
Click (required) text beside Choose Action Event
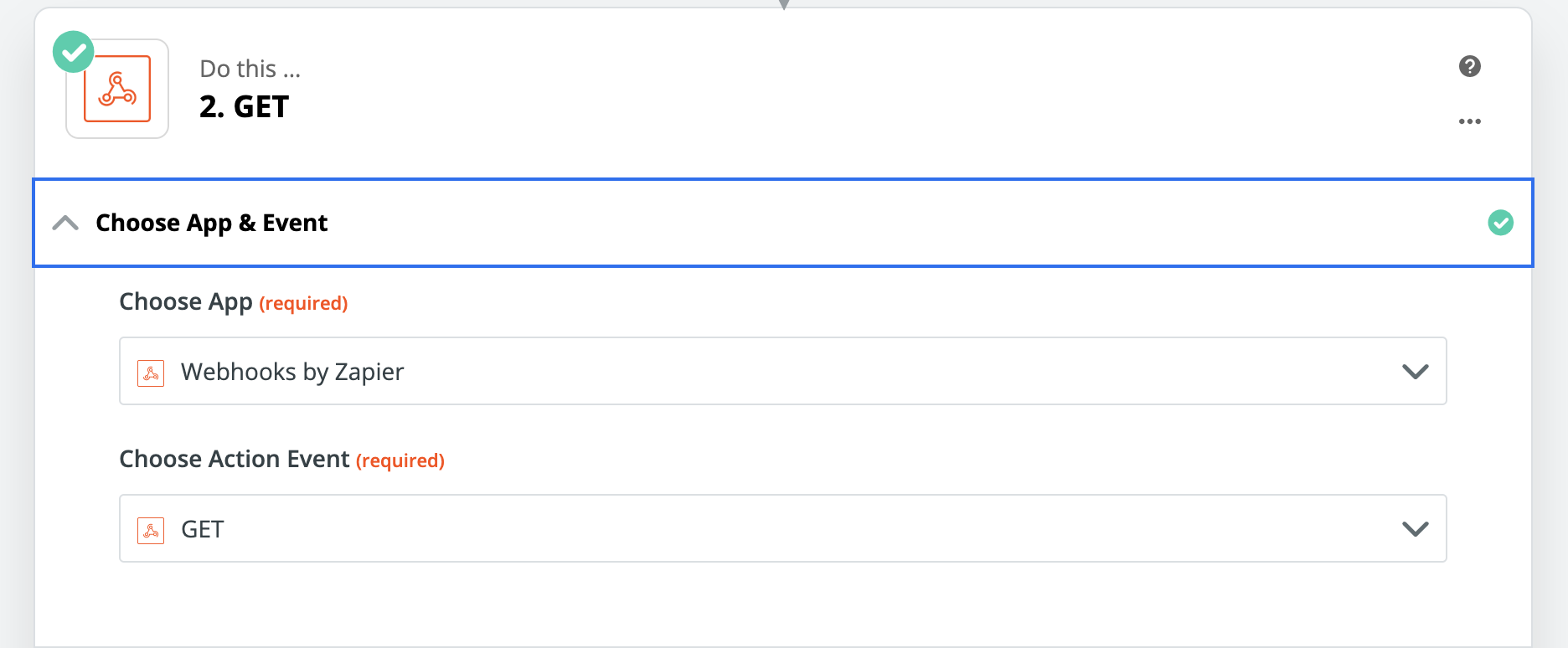pos(400,460)
